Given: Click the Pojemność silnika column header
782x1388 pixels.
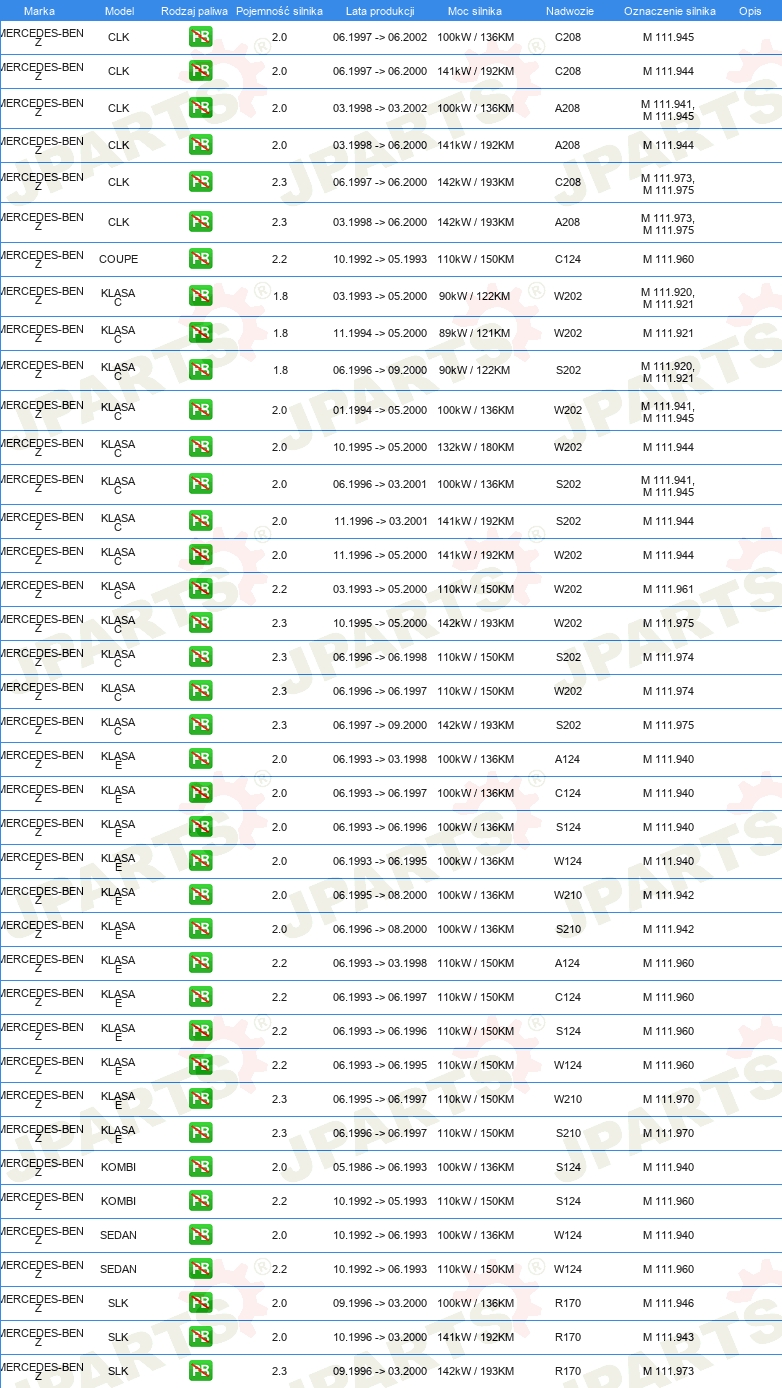Looking at the screenshot, I should 279,11.
